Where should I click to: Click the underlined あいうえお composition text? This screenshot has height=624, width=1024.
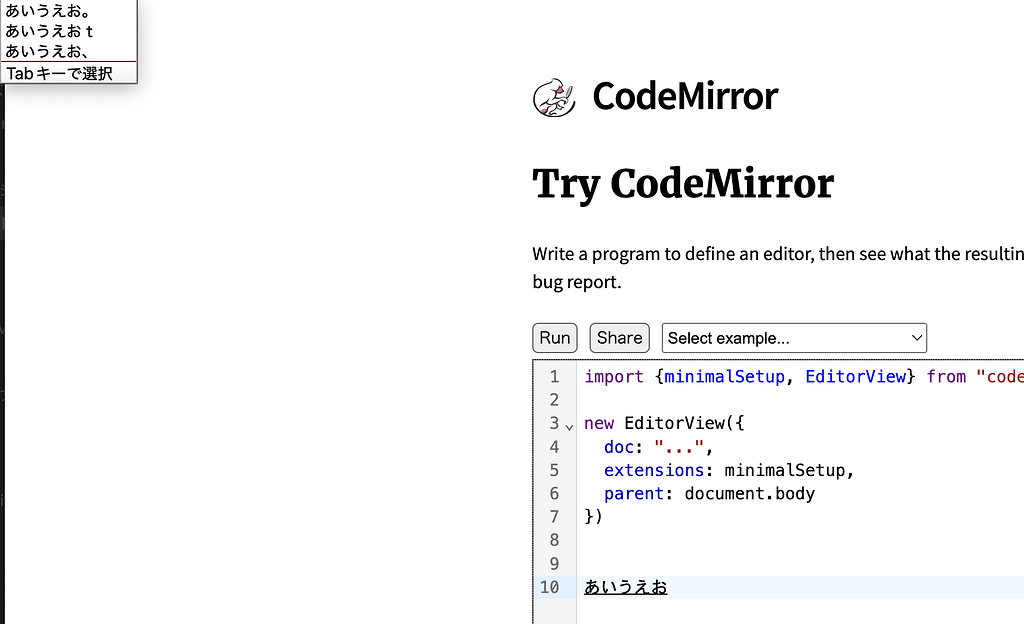(625, 587)
